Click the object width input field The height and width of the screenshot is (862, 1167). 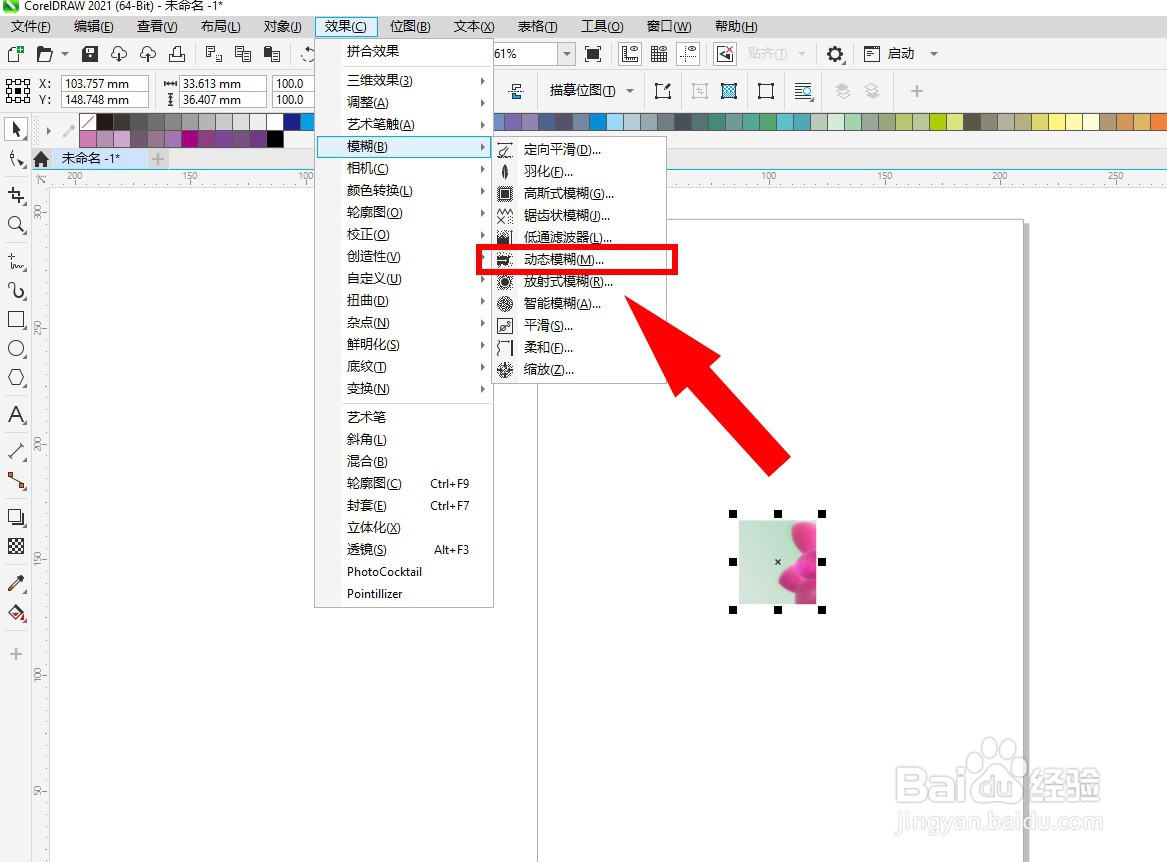(223, 83)
